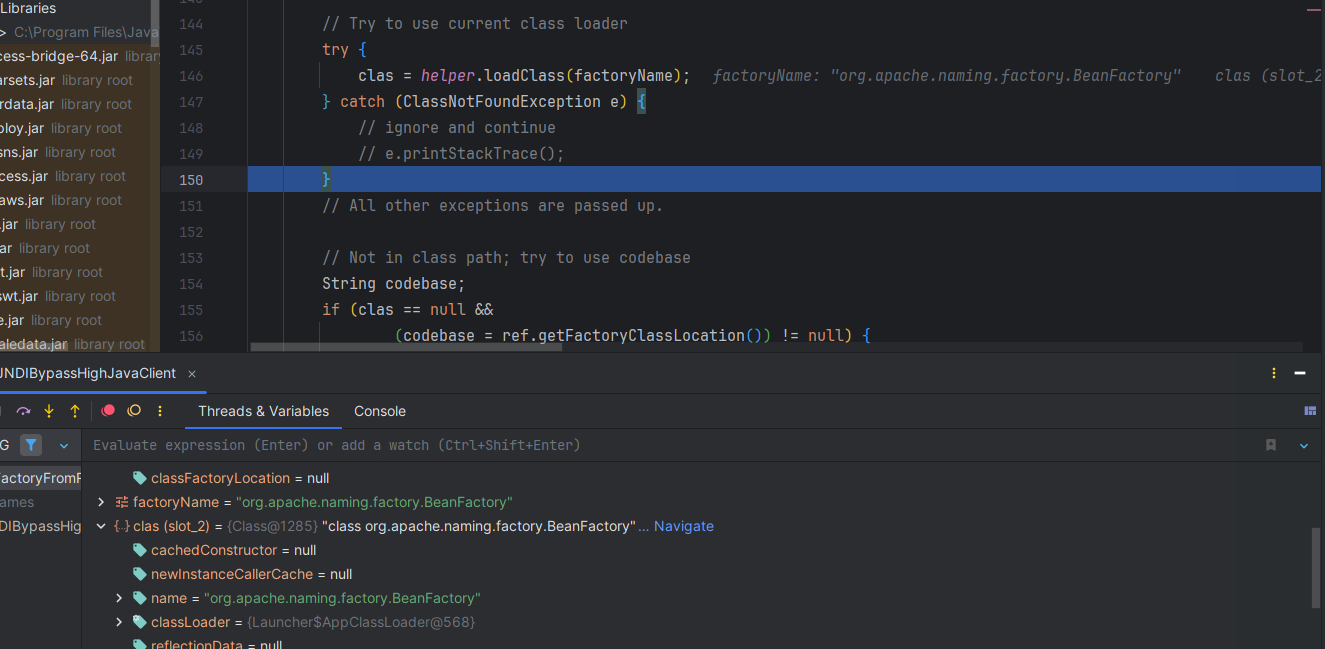Expand the classLoader field node
This screenshot has width=1325, height=649.
(119, 622)
